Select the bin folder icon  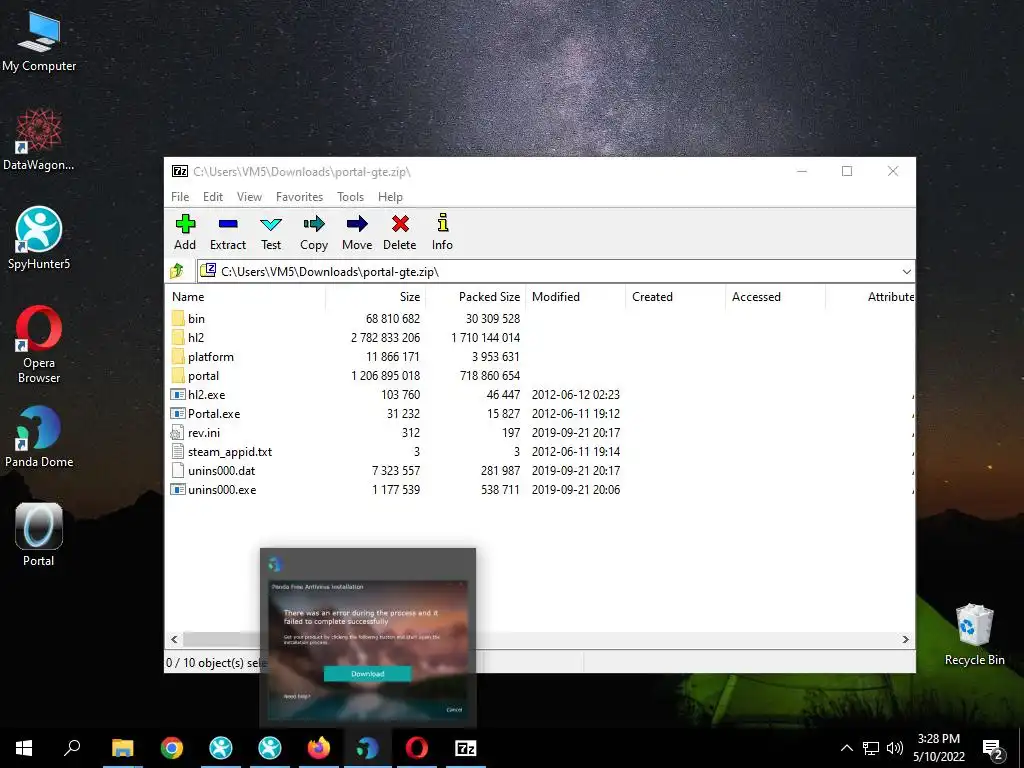[x=178, y=318]
